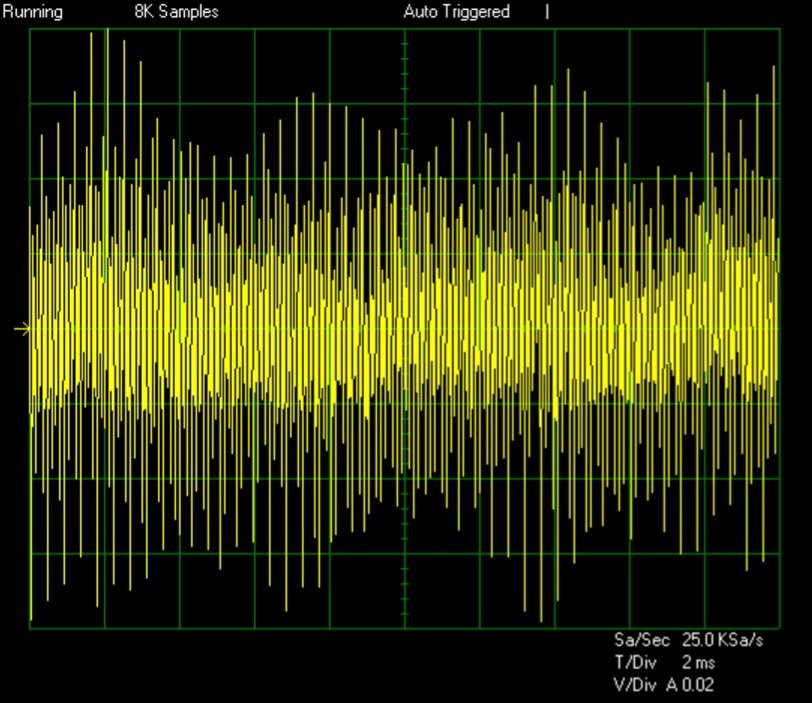The height and width of the screenshot is (703, 812).
Task: Click the Sa/Sec label
Action: [x=641, y=639]
